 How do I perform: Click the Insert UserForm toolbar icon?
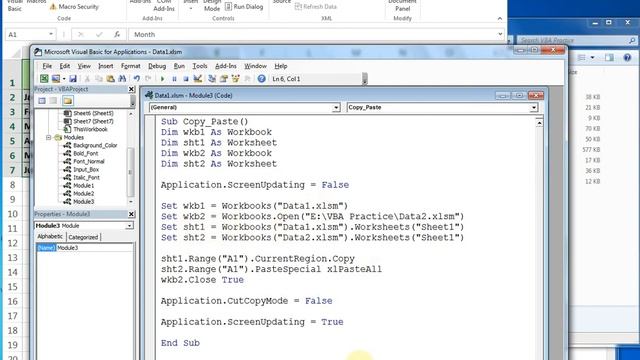pos(56,79)
